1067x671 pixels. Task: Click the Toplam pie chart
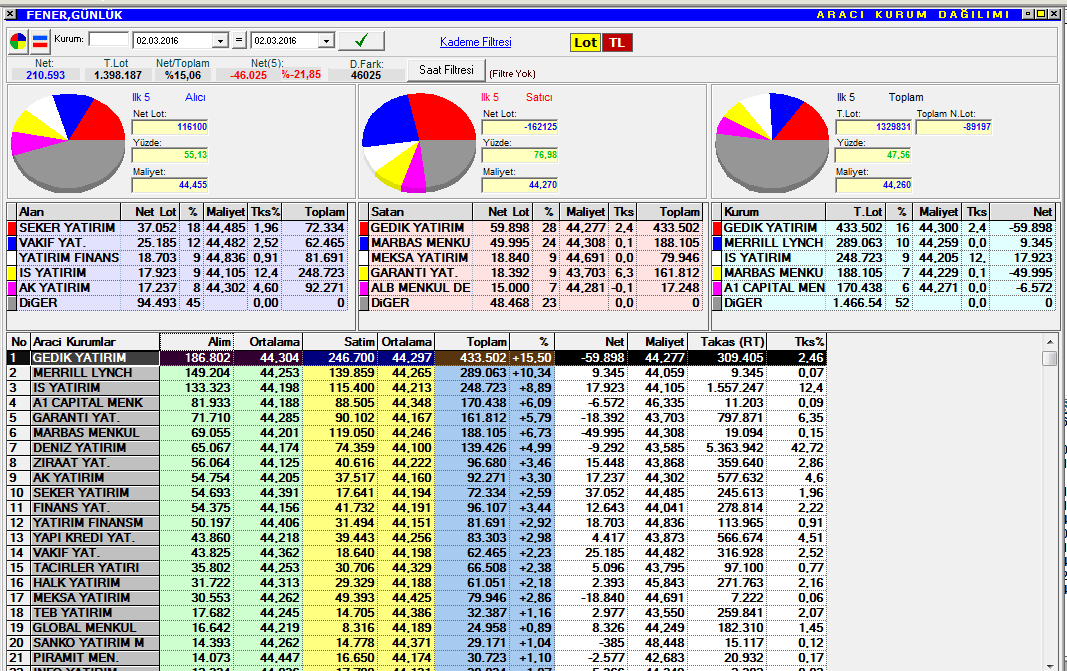coord(773,141)
